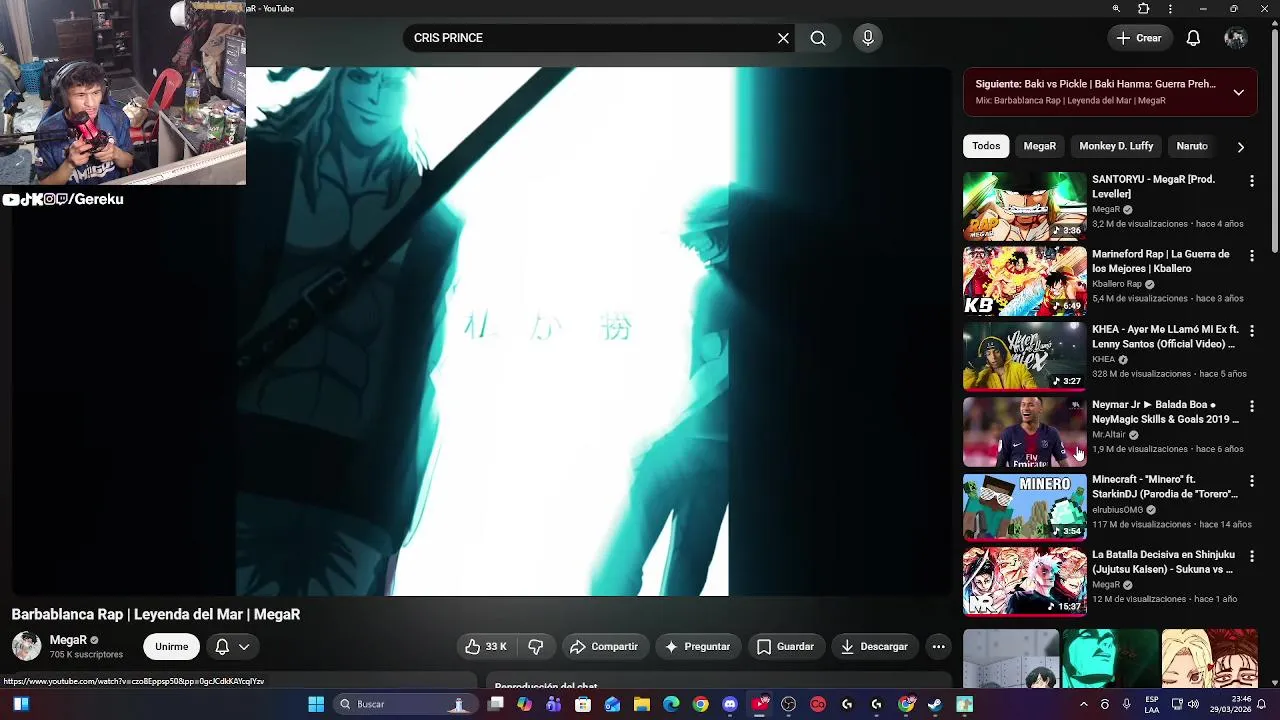This screenshot has width=1280, height=720.
Task: Open Discord from the taskbar
Action: [730, 704]
